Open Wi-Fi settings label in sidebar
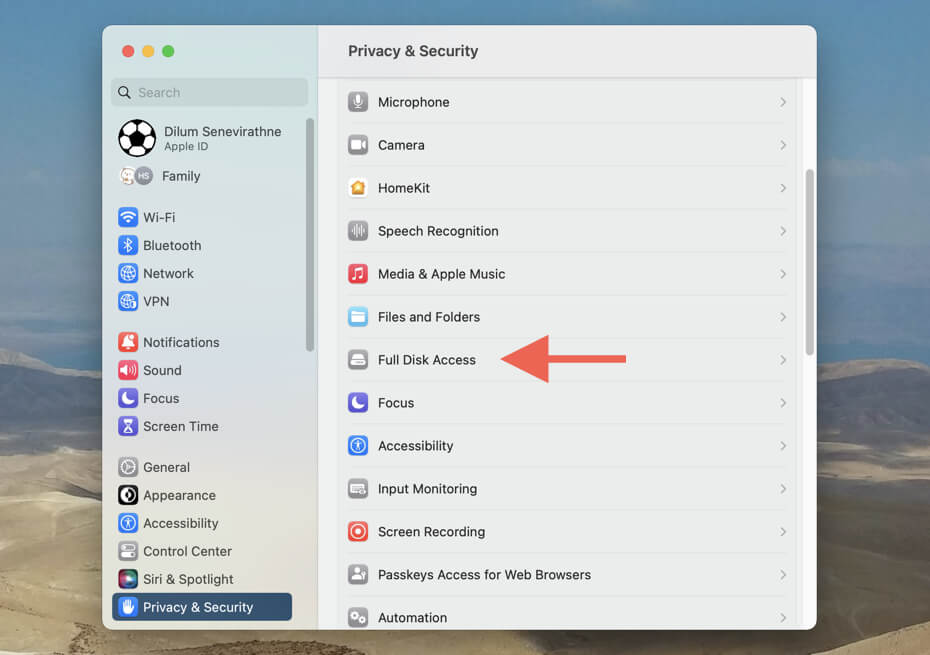The width and height of the screenshot is (930, 655). coord(159,217)
